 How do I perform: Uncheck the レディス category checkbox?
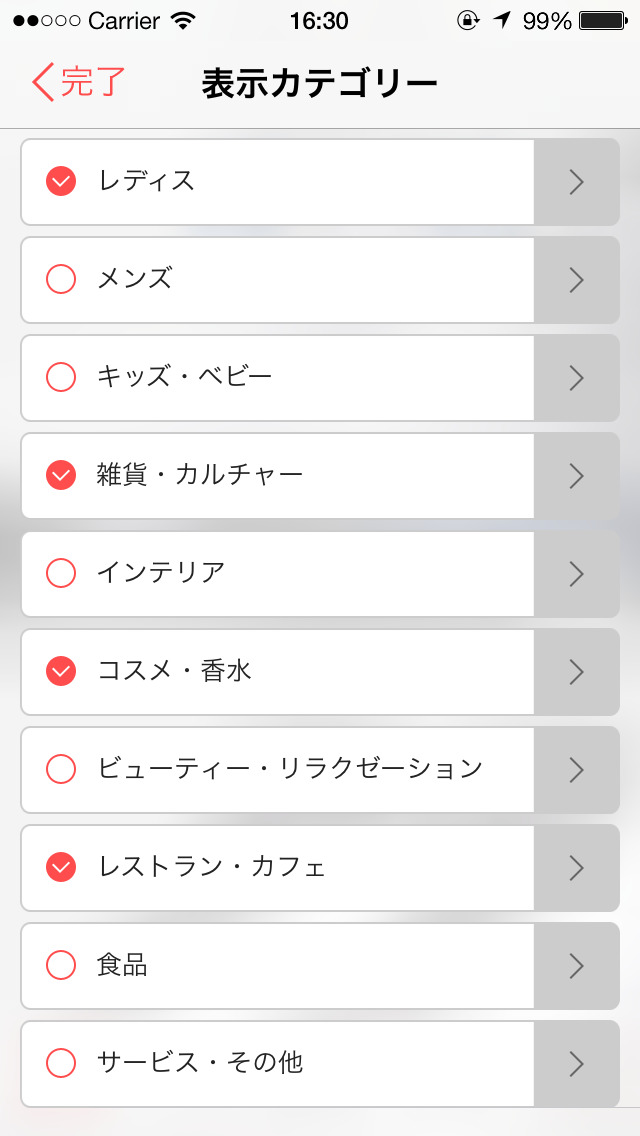coord(61,181)
